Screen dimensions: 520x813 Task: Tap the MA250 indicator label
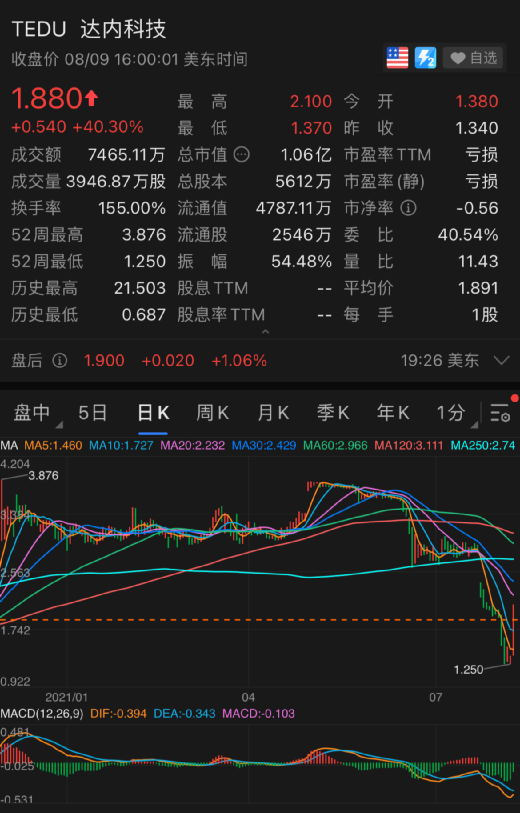(483, 445)
